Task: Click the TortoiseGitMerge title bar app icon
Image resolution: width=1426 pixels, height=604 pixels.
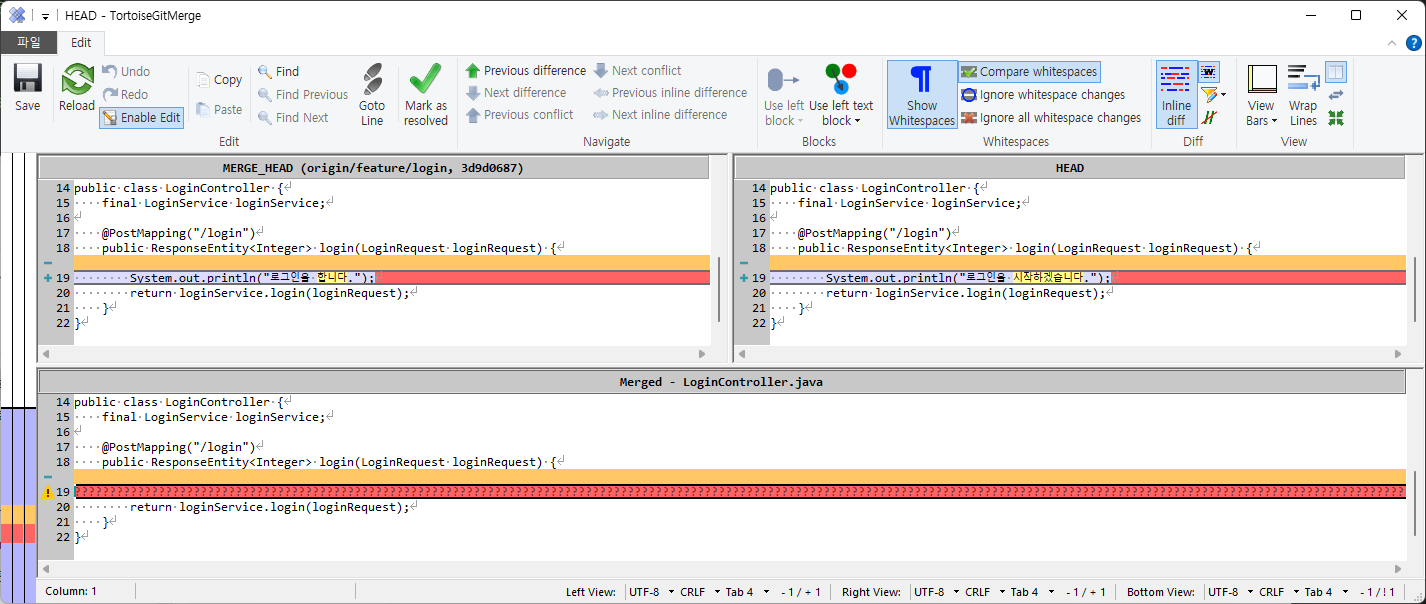Action: (x=16, y=15)
